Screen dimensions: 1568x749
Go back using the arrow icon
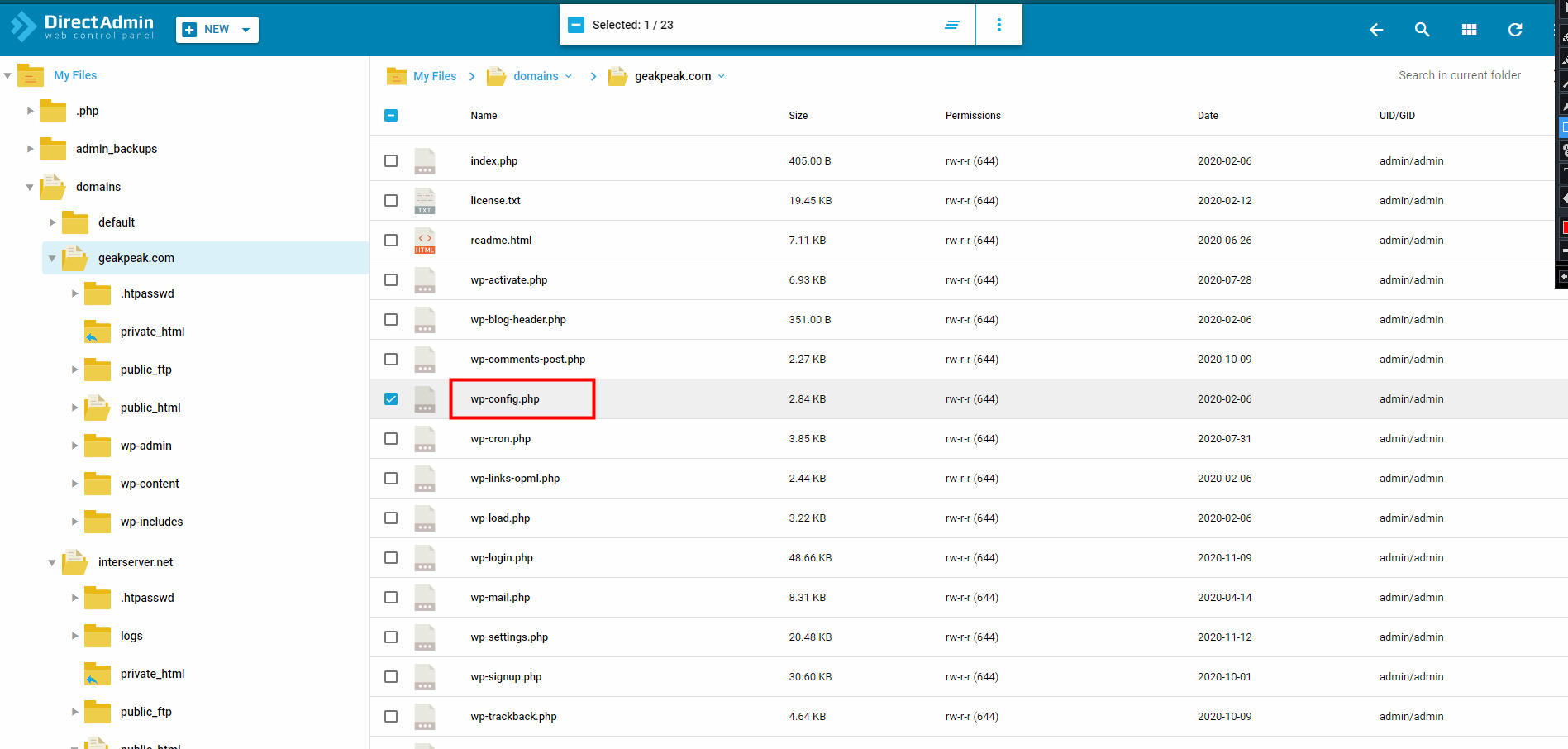[1376, 30]
